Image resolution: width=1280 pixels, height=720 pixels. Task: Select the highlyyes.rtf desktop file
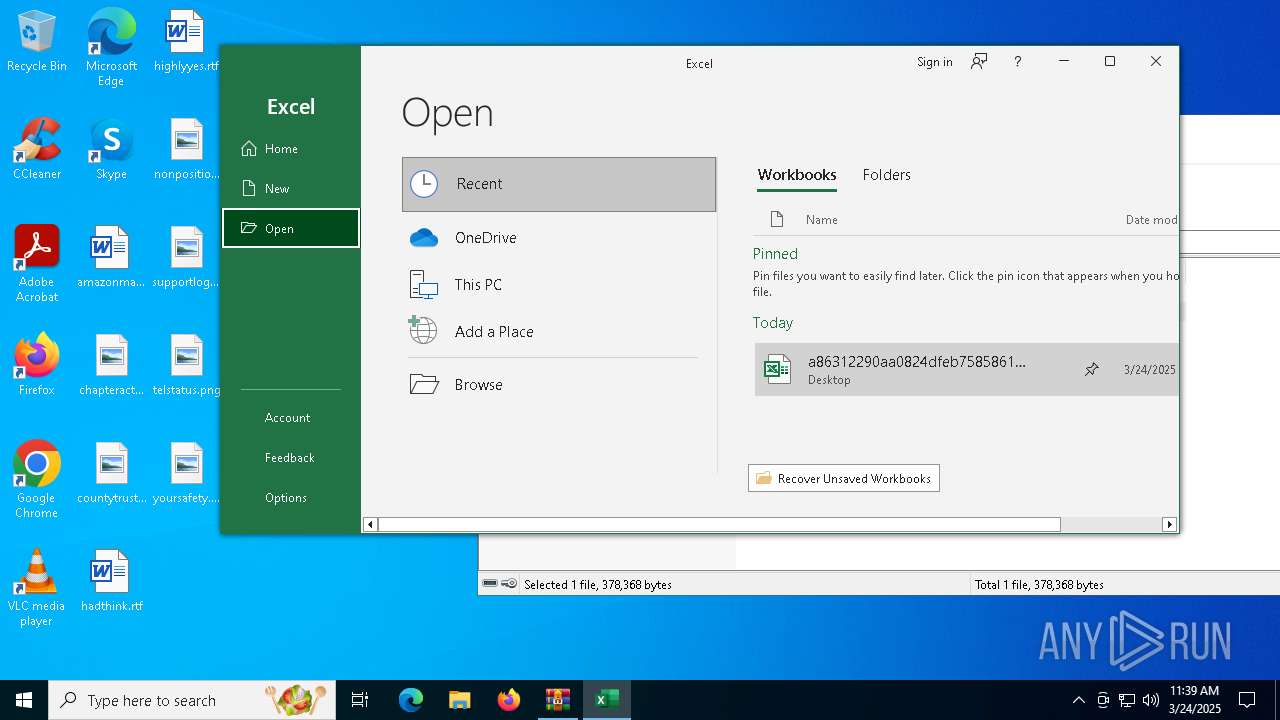(186, 42)
